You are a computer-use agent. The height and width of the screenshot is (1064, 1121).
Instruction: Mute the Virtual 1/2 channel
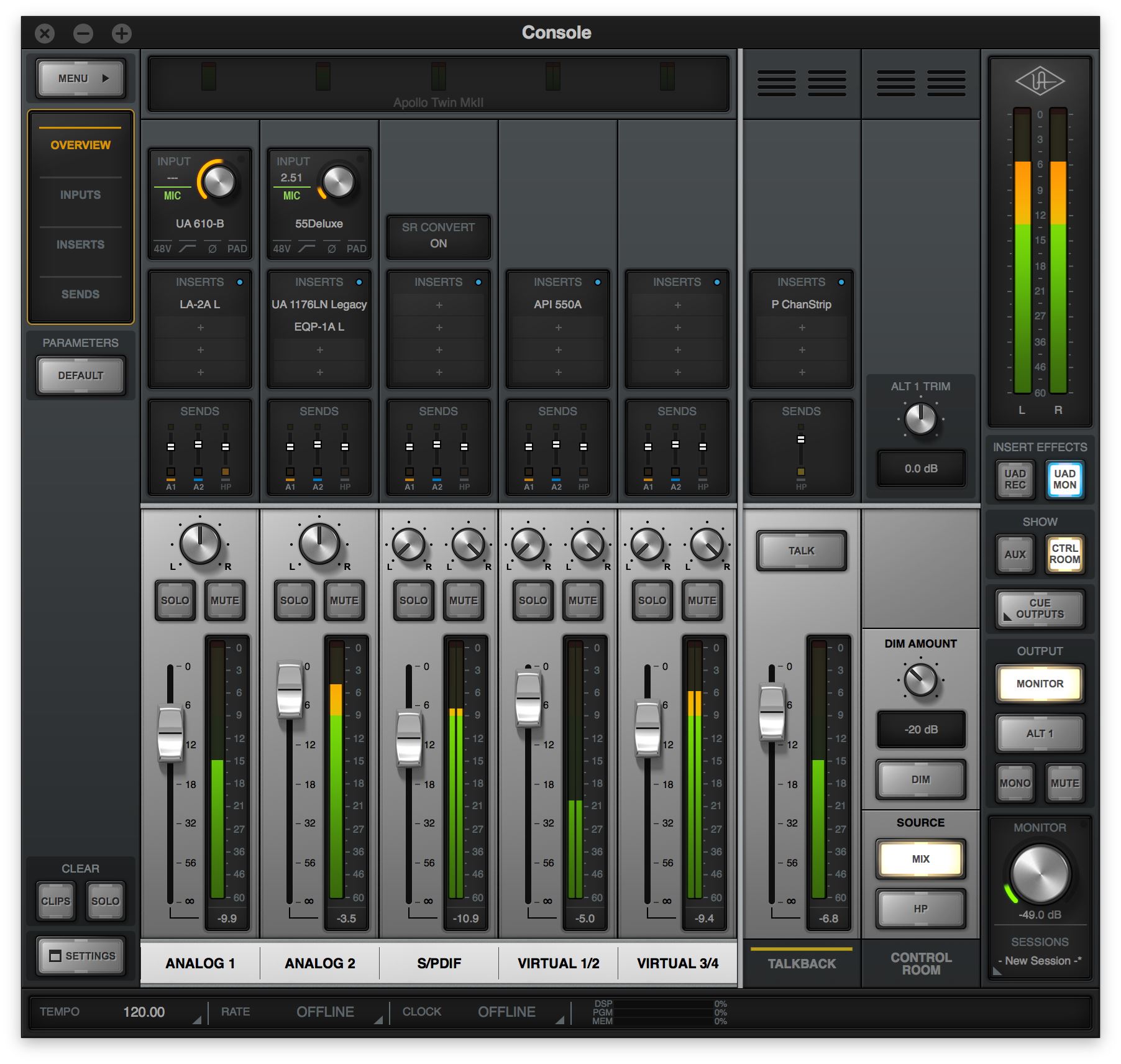(582, 600)
